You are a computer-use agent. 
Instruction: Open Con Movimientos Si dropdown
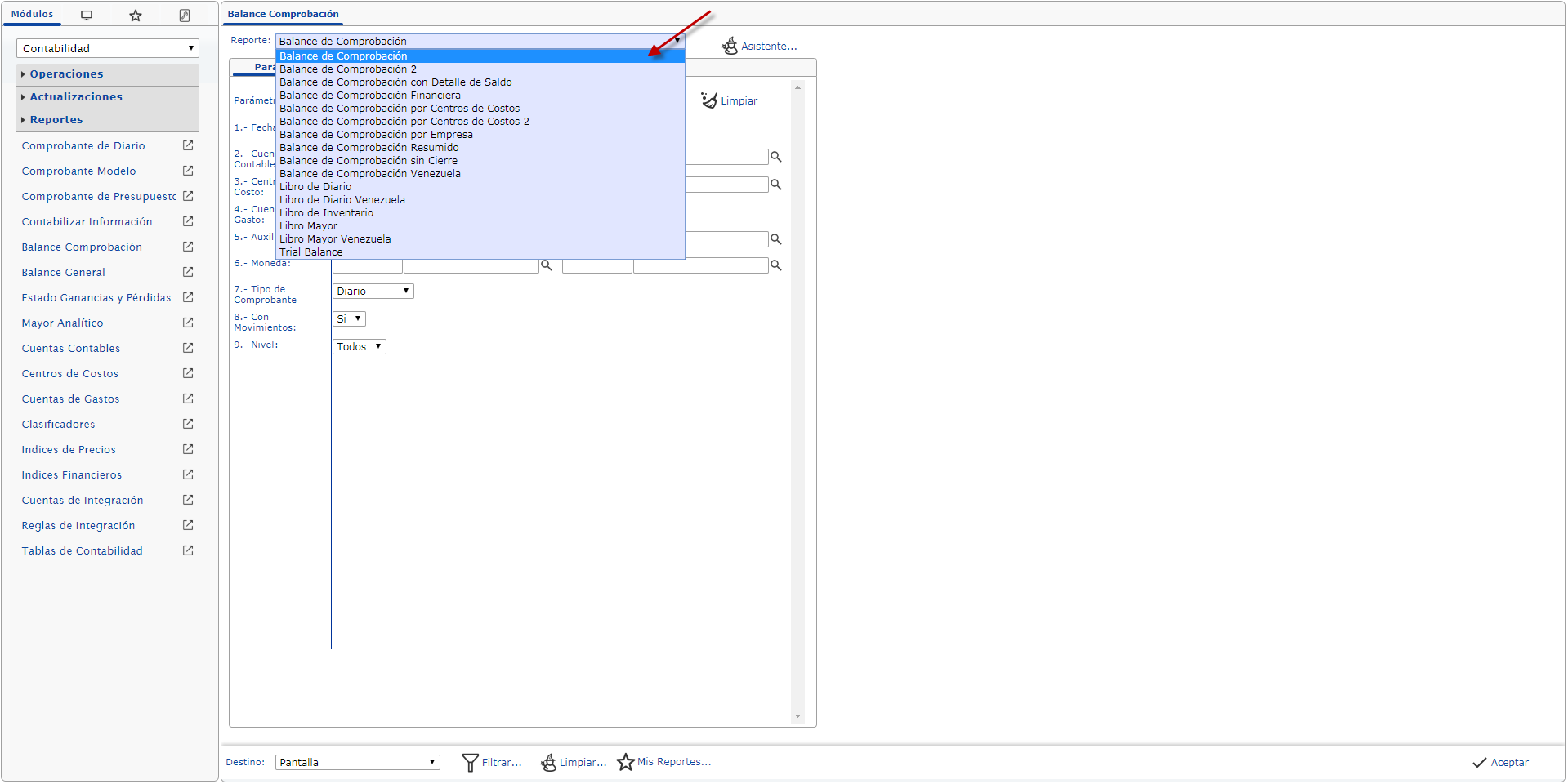349,319
